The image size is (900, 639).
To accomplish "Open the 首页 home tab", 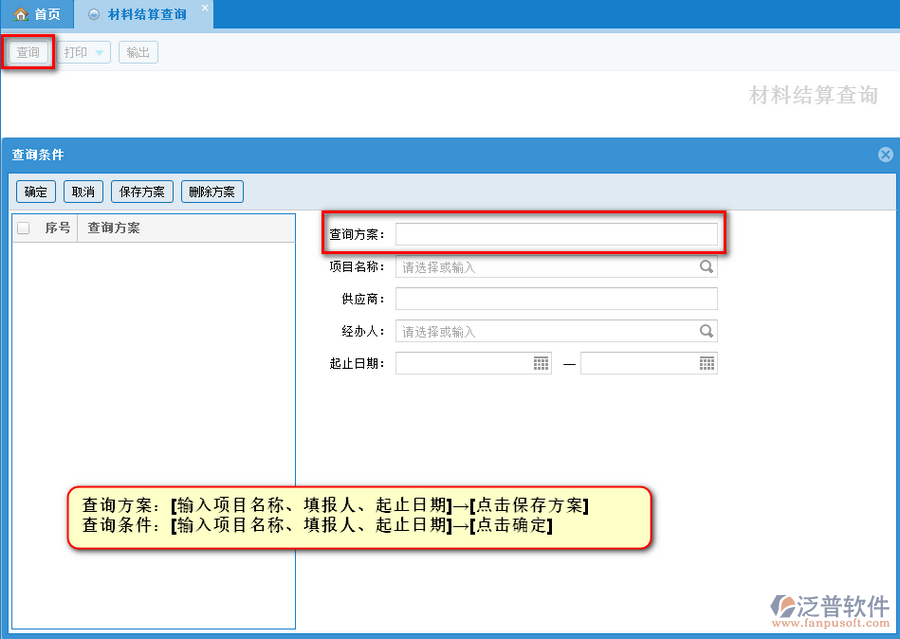I will pyautogui.click(x=37, y=14).
